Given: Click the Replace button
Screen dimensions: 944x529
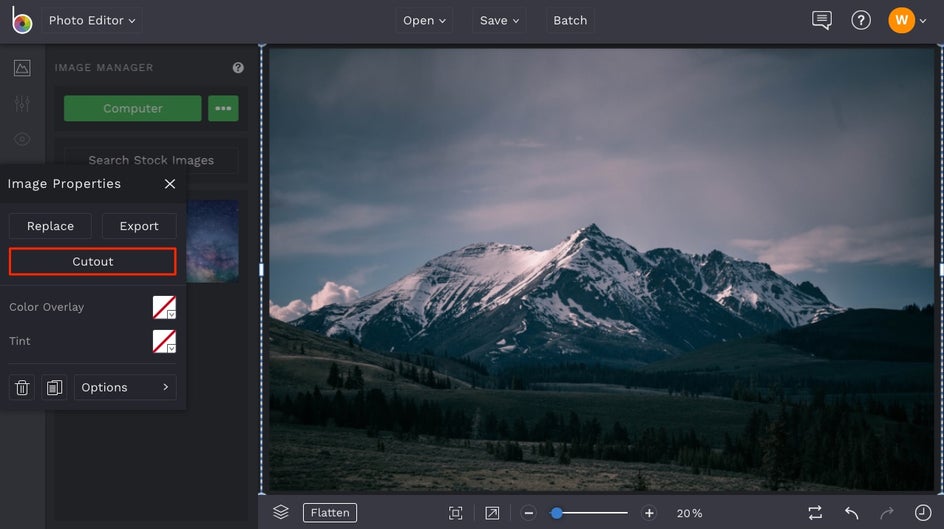Looking at the screenshot, I should point(51,226).
